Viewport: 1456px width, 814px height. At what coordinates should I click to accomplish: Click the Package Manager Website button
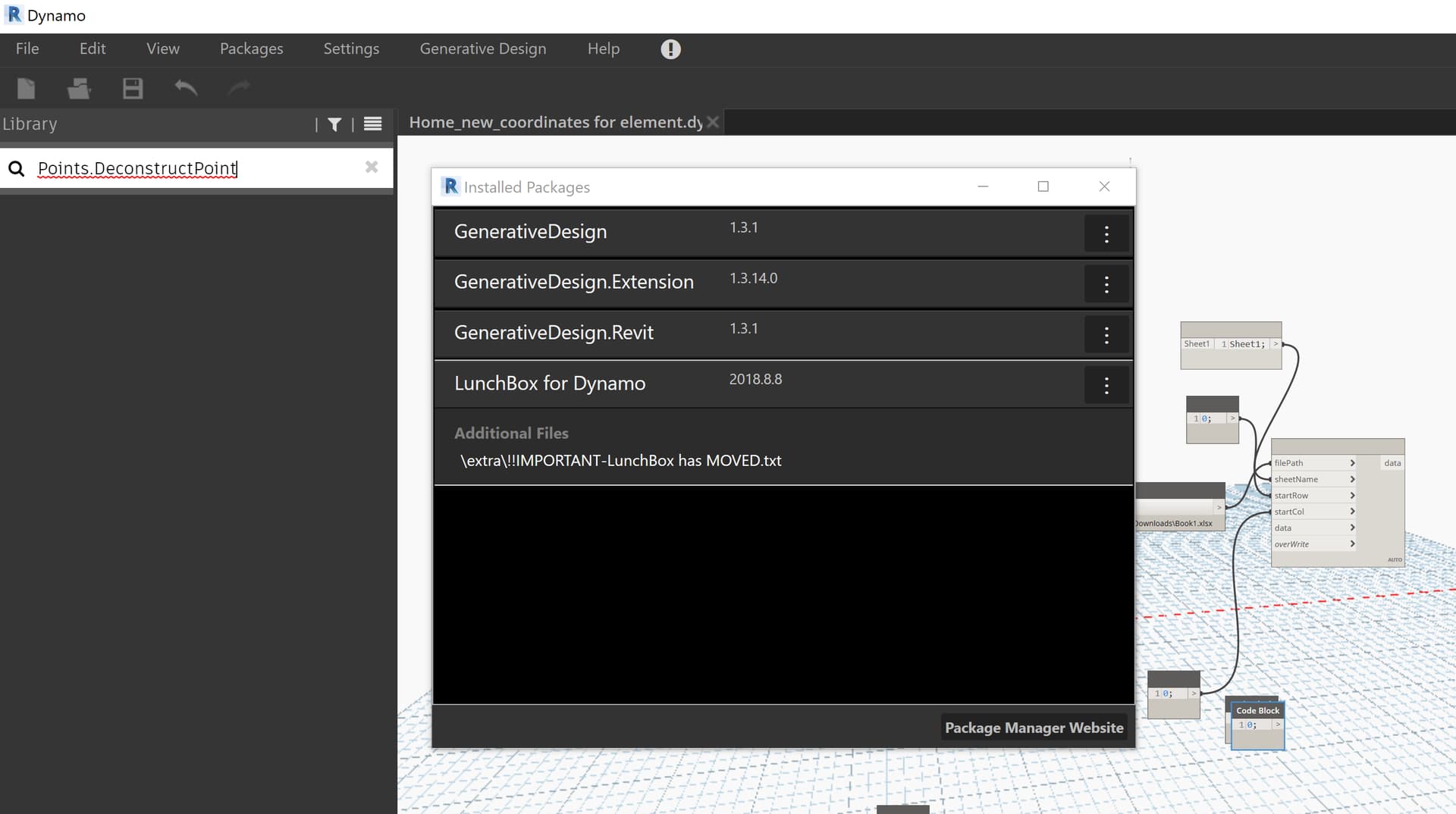[x=1034, y=728]
